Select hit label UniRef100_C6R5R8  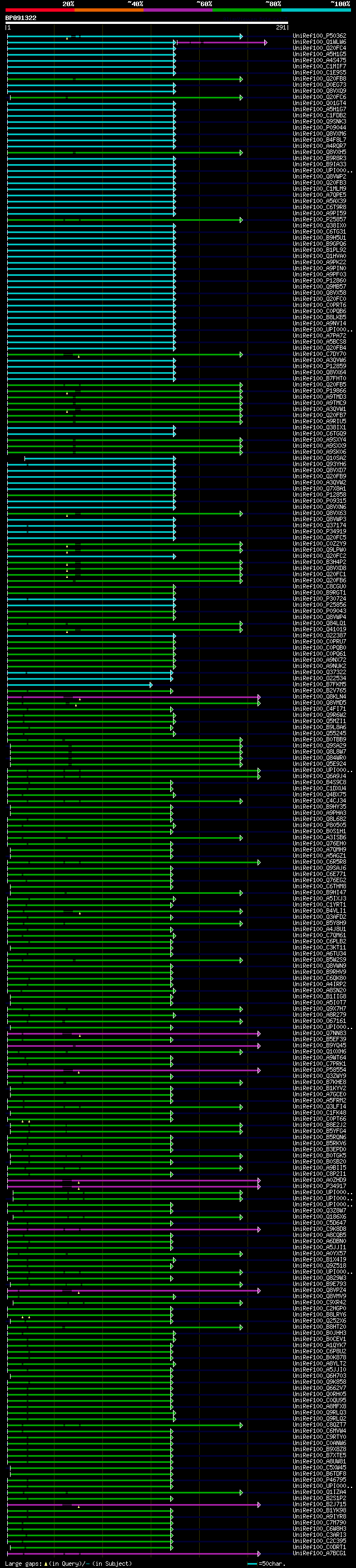click(319, 862)
